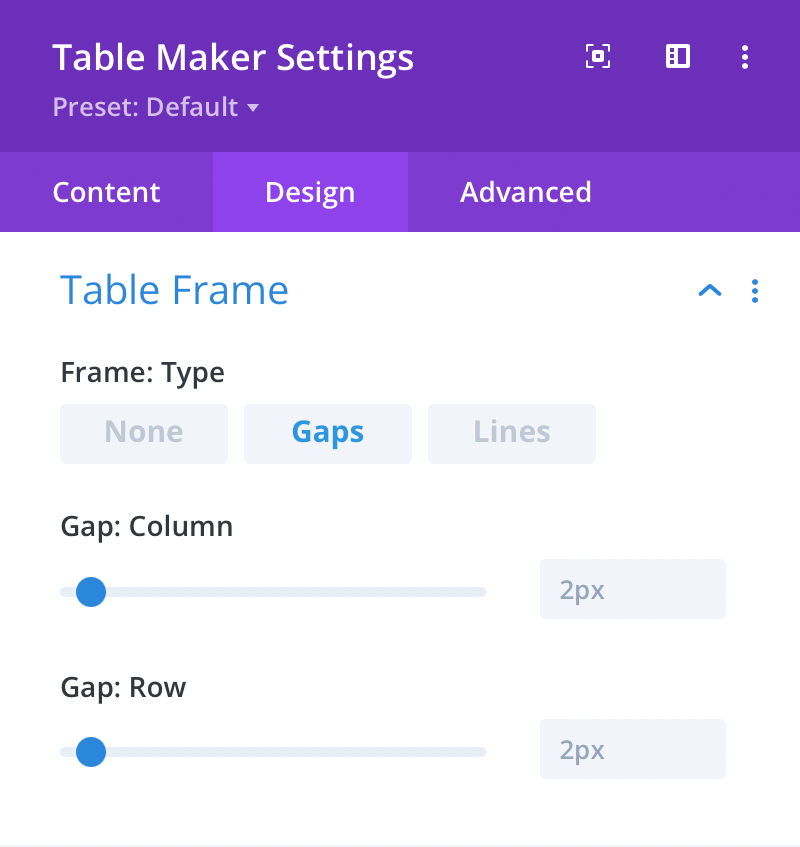Focus the Gap: Column value field

[x=632, y=589]
